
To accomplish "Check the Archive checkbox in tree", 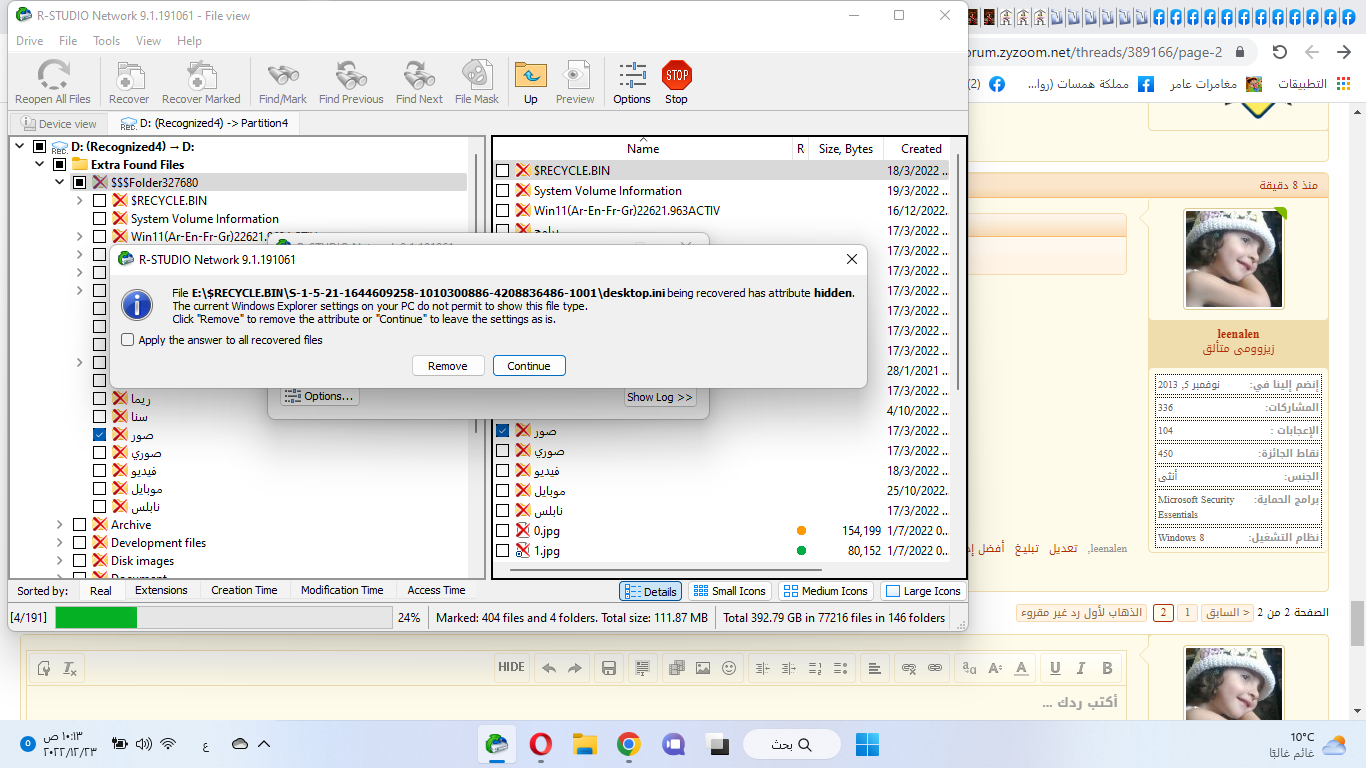I will pyautogui.click(x=79, y=525).
